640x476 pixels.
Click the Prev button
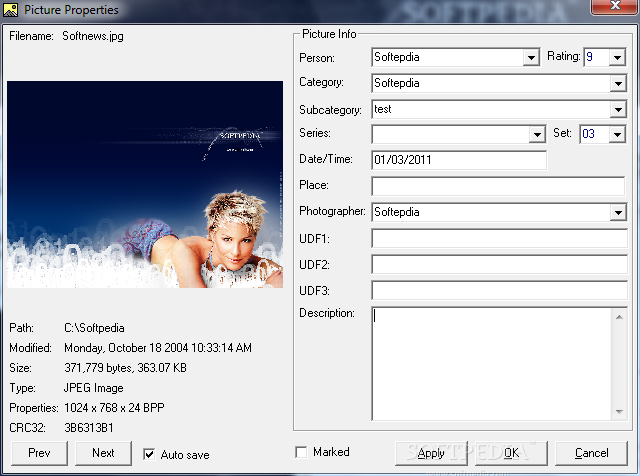(x=39, y=453)
